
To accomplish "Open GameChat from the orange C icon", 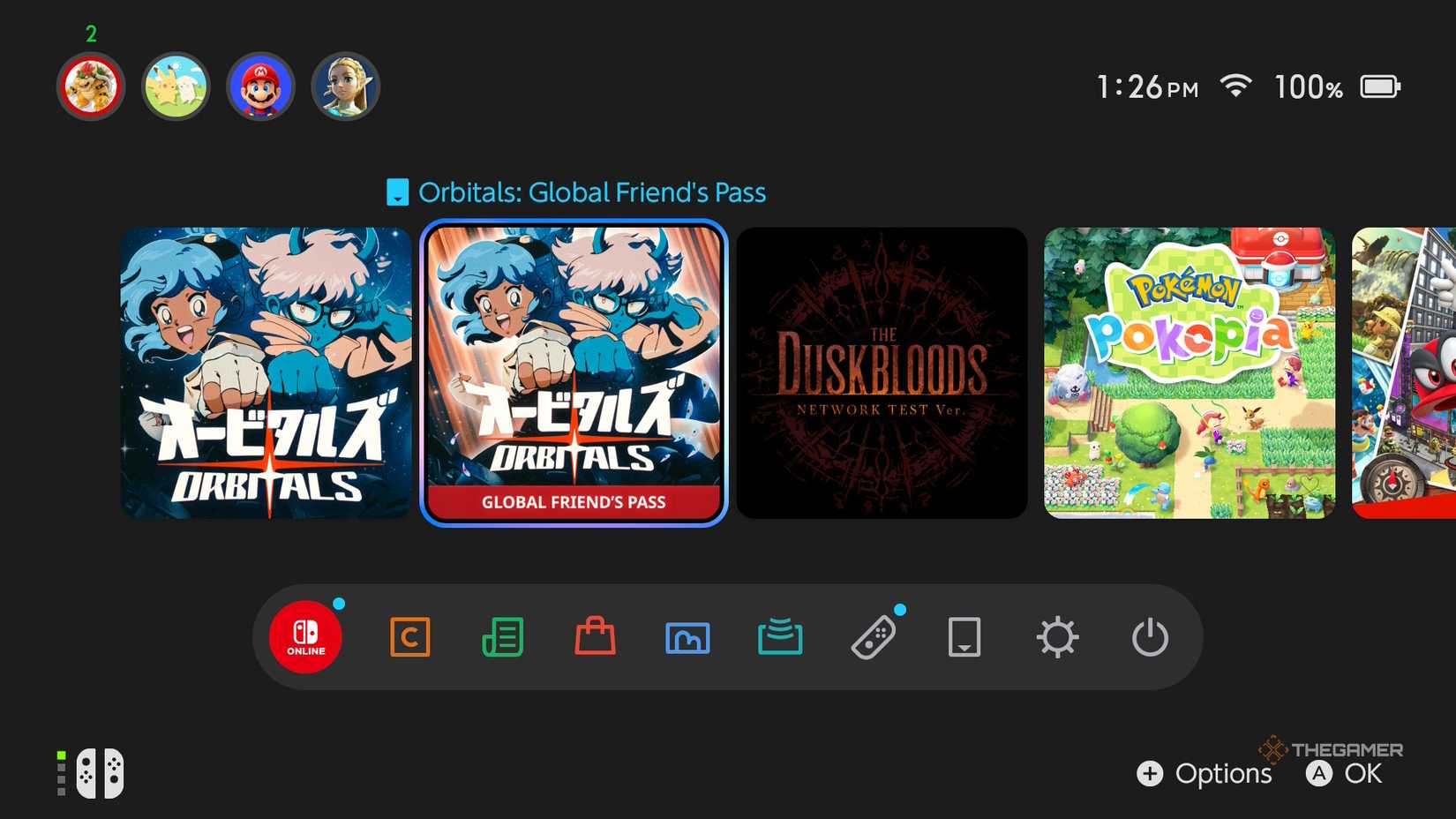I will pyautogui.click(x=410, y=636).
